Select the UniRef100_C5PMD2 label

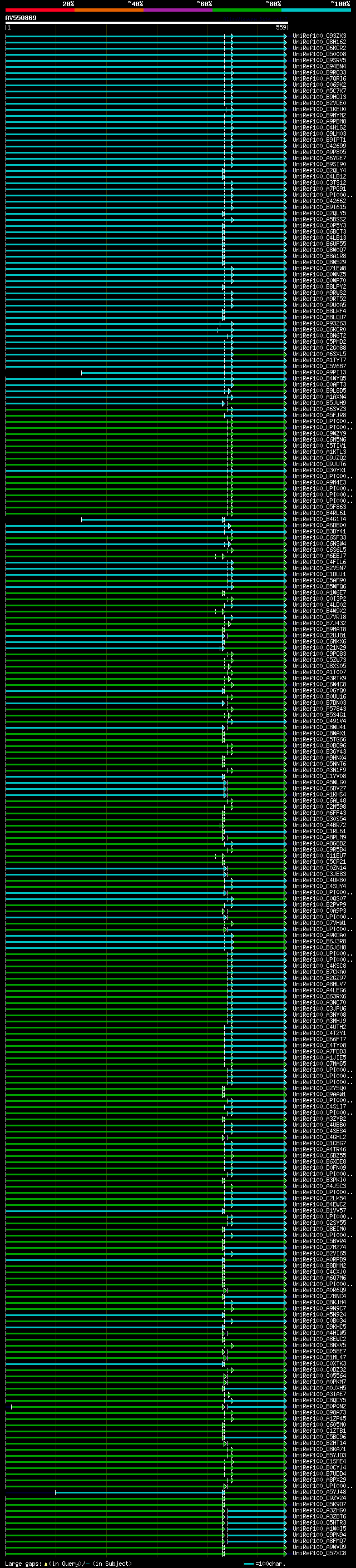(x=319, y=342)
